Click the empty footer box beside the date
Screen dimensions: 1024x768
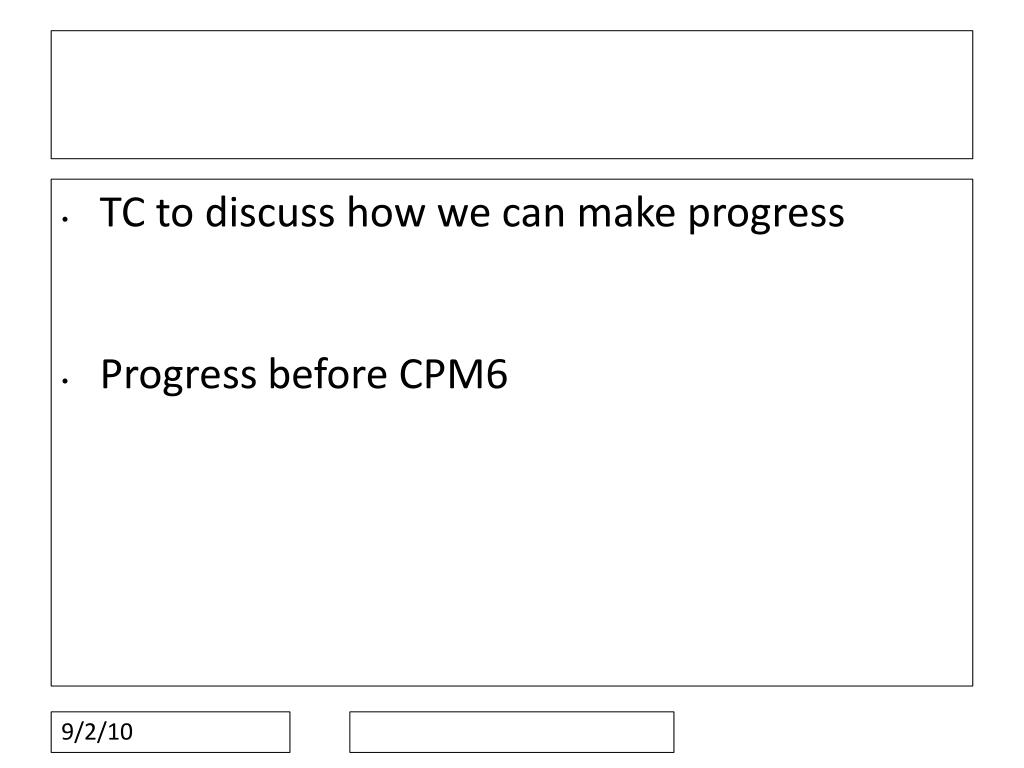511,731
